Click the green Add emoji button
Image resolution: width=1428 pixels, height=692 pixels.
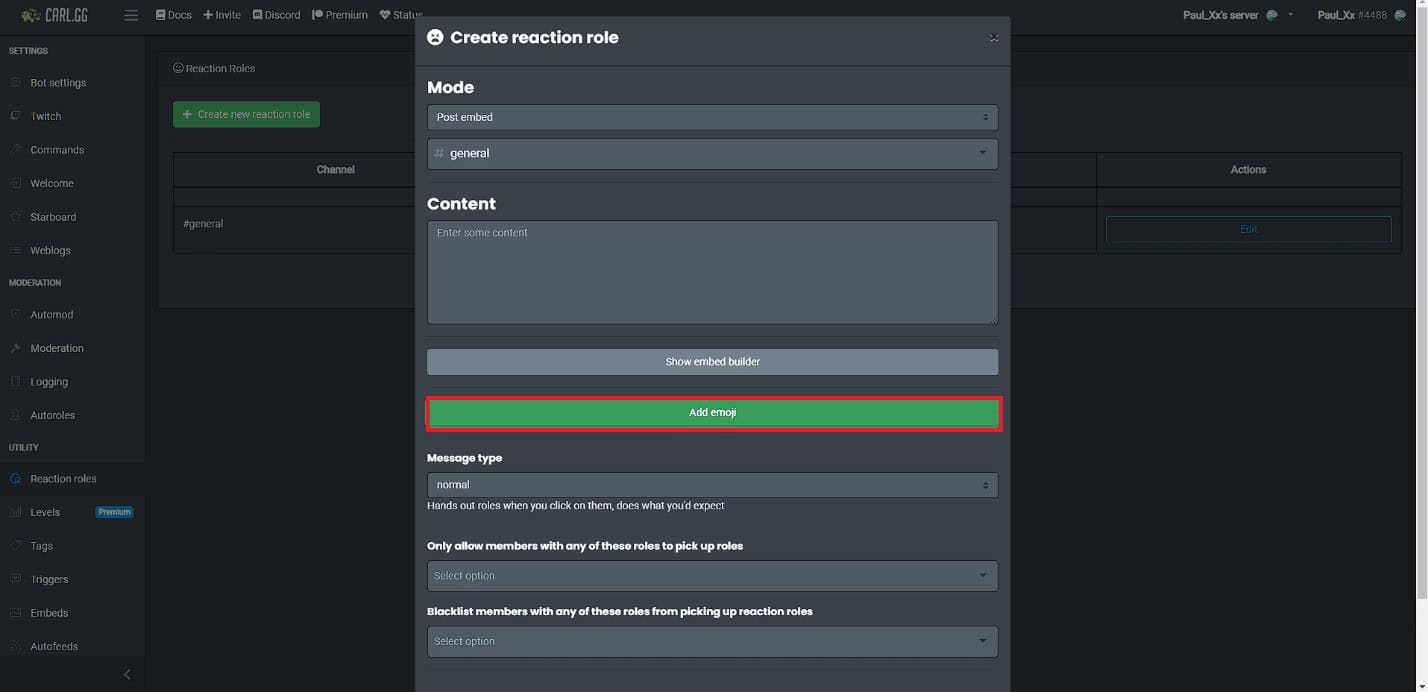coord(713,413)
